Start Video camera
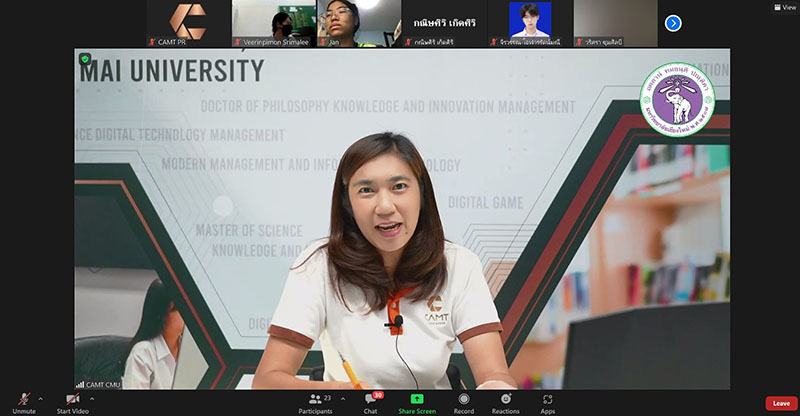 click(72, 403)
